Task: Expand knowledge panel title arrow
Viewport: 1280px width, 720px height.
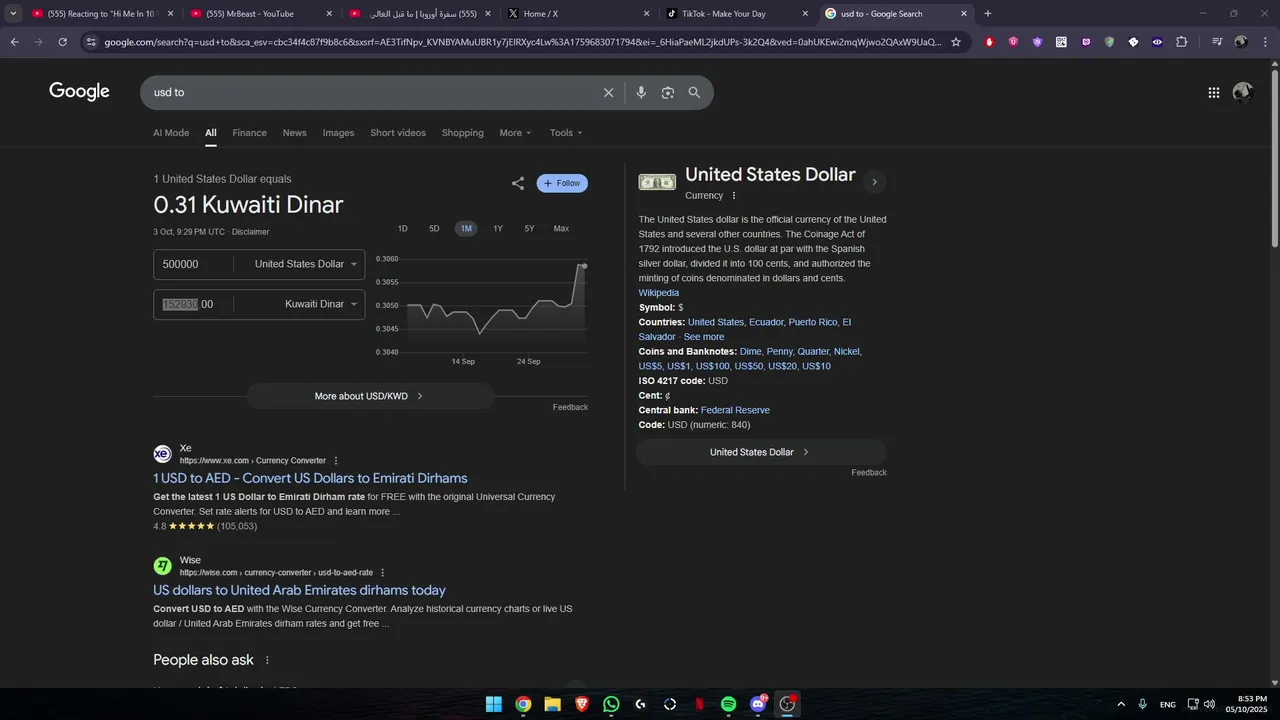Action: click(x=874, y=182)
